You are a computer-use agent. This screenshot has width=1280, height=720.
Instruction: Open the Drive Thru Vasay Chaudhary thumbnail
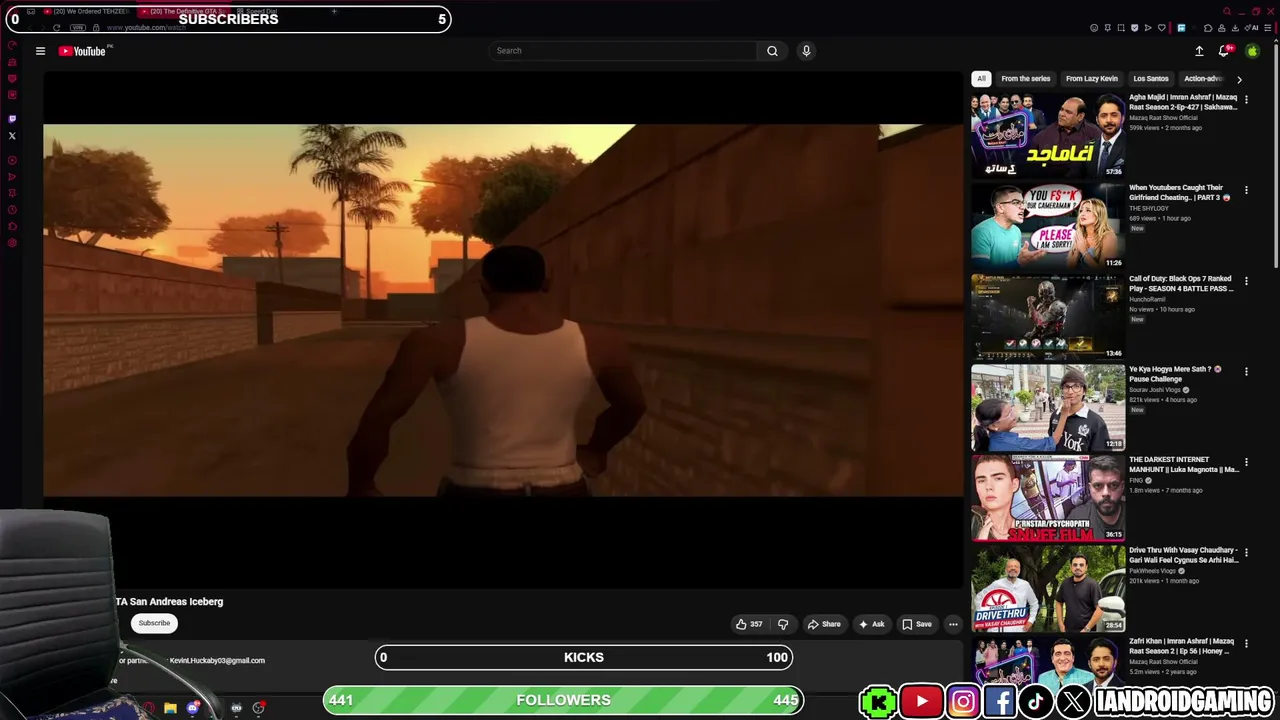click(x=1048, y=588)
